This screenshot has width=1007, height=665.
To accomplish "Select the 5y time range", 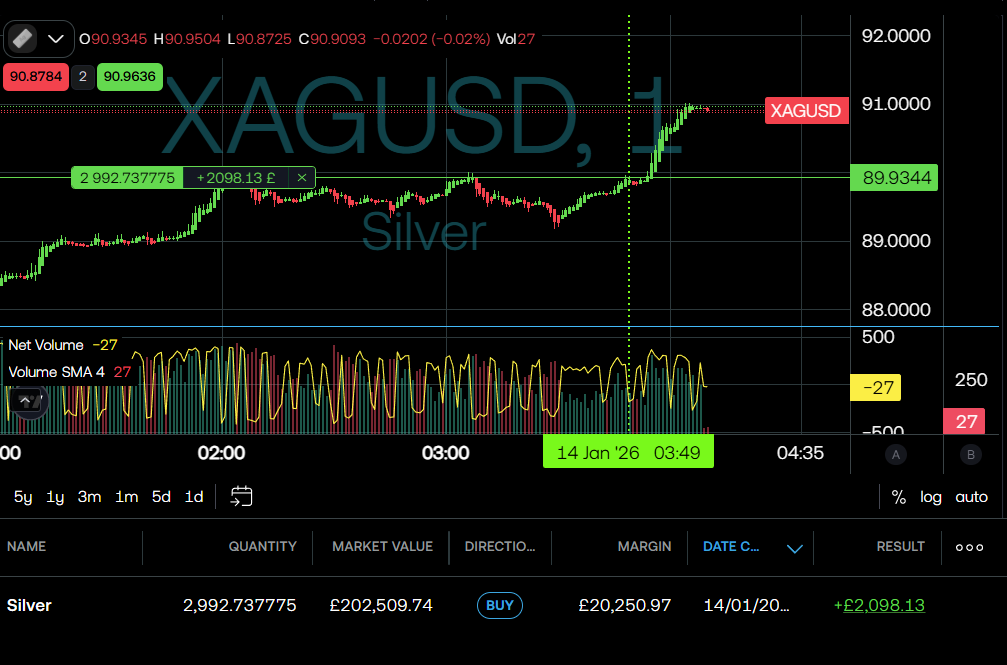I will click(x=22, y=497).
